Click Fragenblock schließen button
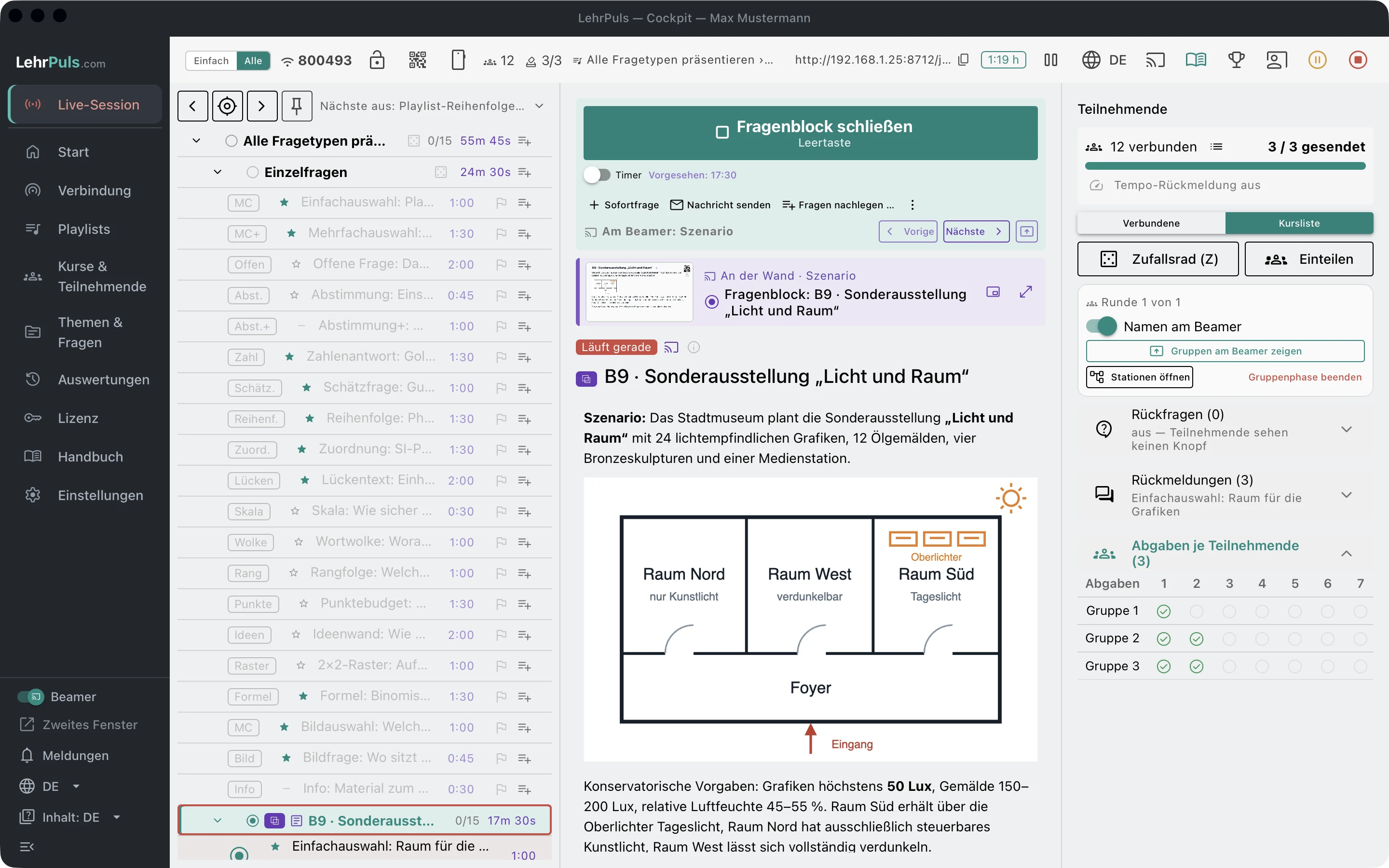This screenshot has height=868, width=1389. tap(810, 133)
